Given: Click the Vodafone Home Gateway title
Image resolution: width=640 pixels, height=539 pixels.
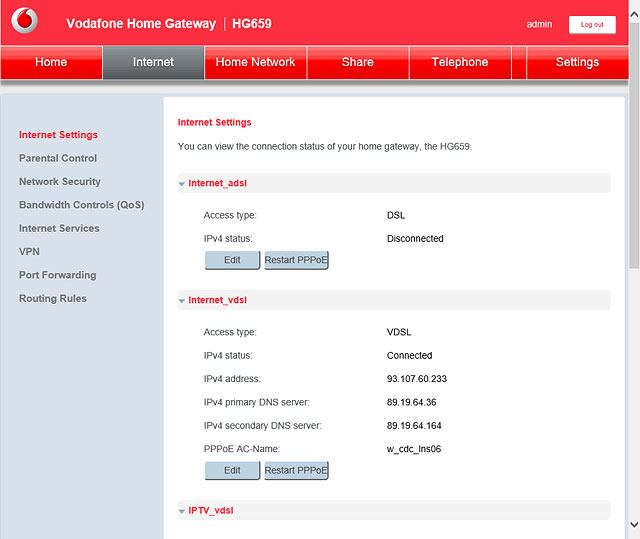Looking at the screenshot, I should pyautogui.click(x=141, y=24).
